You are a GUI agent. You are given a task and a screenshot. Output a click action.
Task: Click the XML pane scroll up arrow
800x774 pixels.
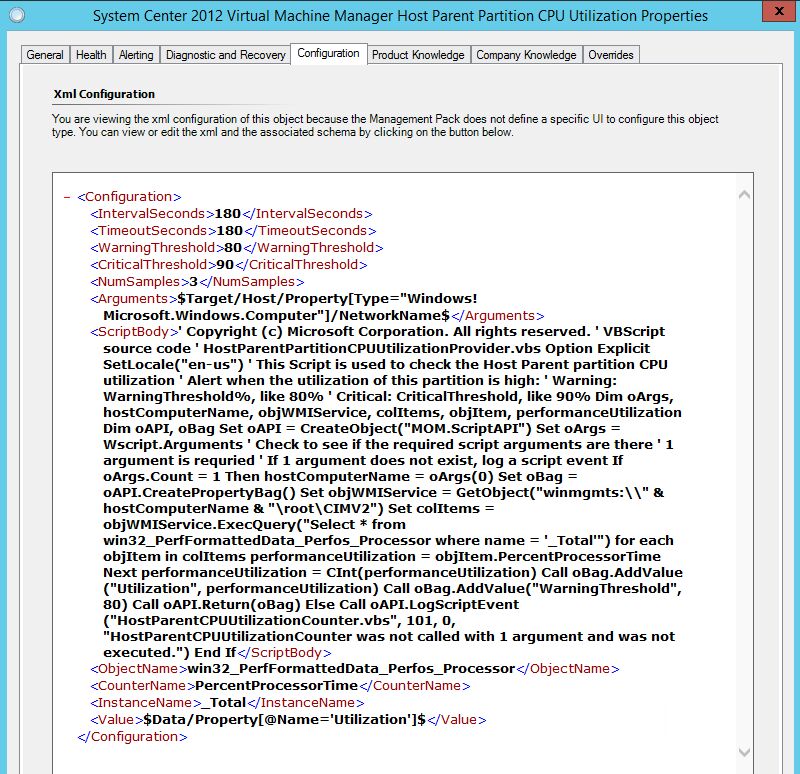tap(744, 194)
